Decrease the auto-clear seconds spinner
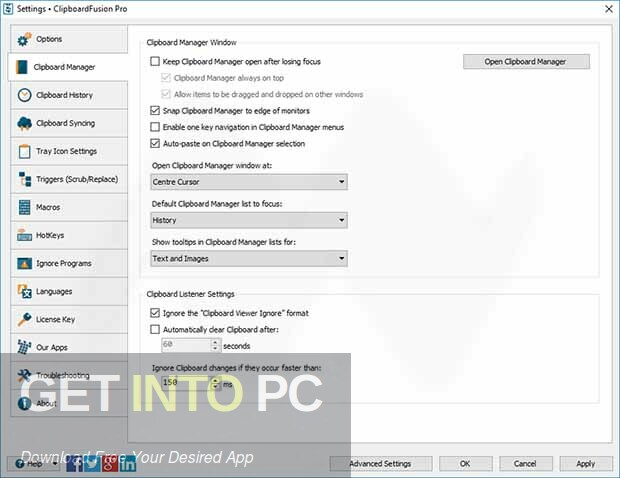Viewport: 620px width, 478px height. 215,349
